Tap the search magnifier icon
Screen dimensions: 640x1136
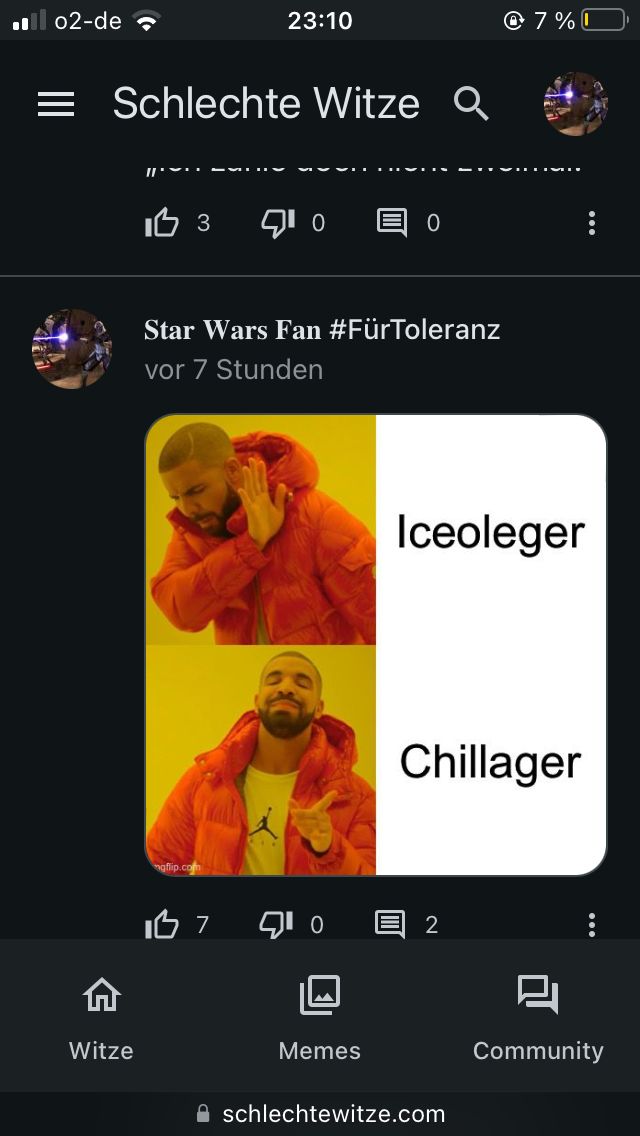pos(471,104)
